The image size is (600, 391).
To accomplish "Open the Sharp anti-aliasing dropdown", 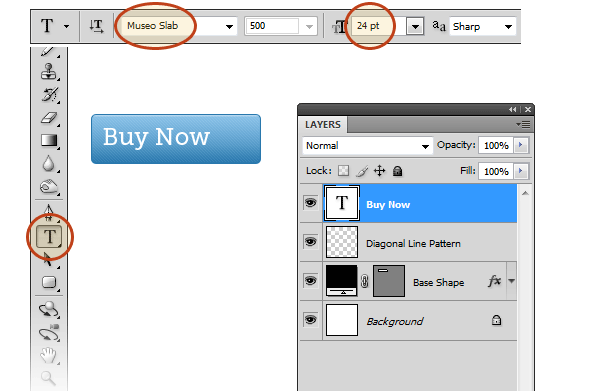I will pos(508,26).
